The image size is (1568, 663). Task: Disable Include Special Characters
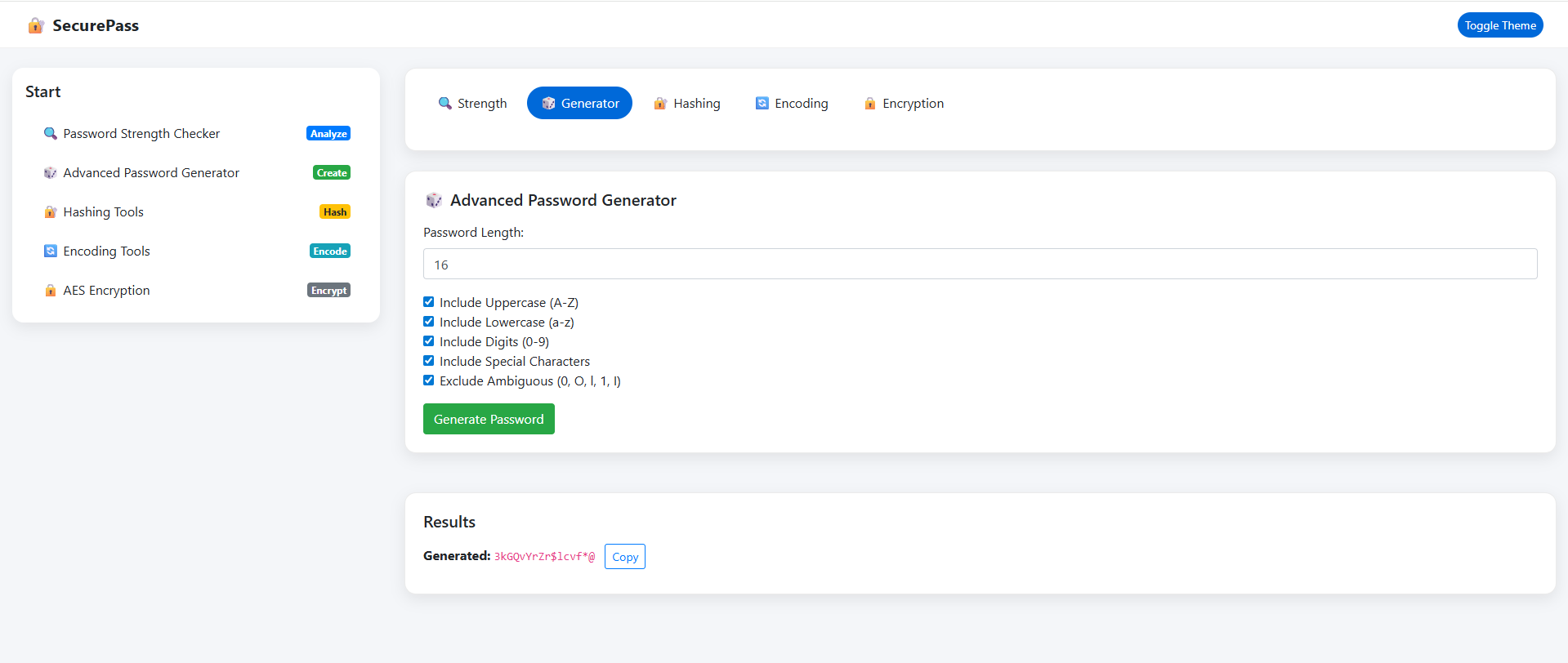[428, 361]
